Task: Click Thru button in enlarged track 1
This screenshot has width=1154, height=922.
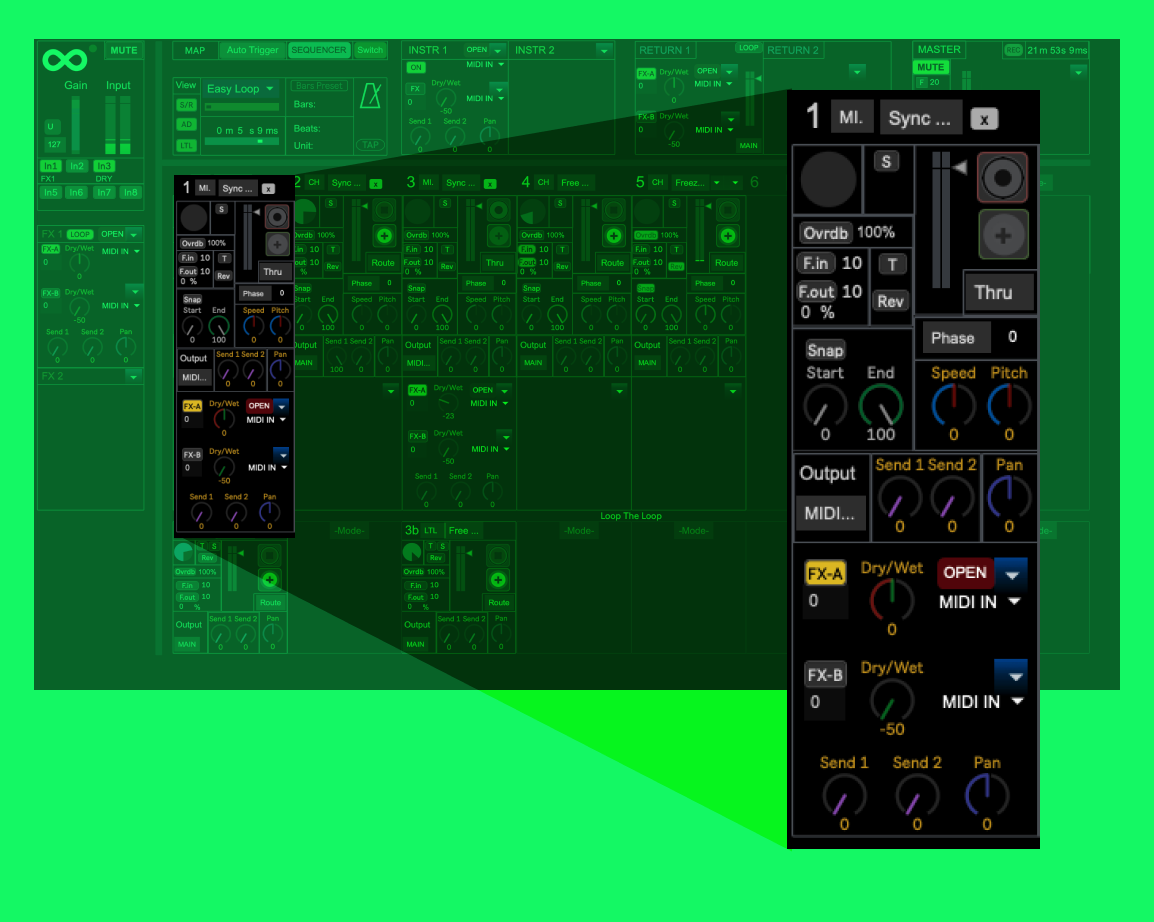Action: click(x=999, y=292)
